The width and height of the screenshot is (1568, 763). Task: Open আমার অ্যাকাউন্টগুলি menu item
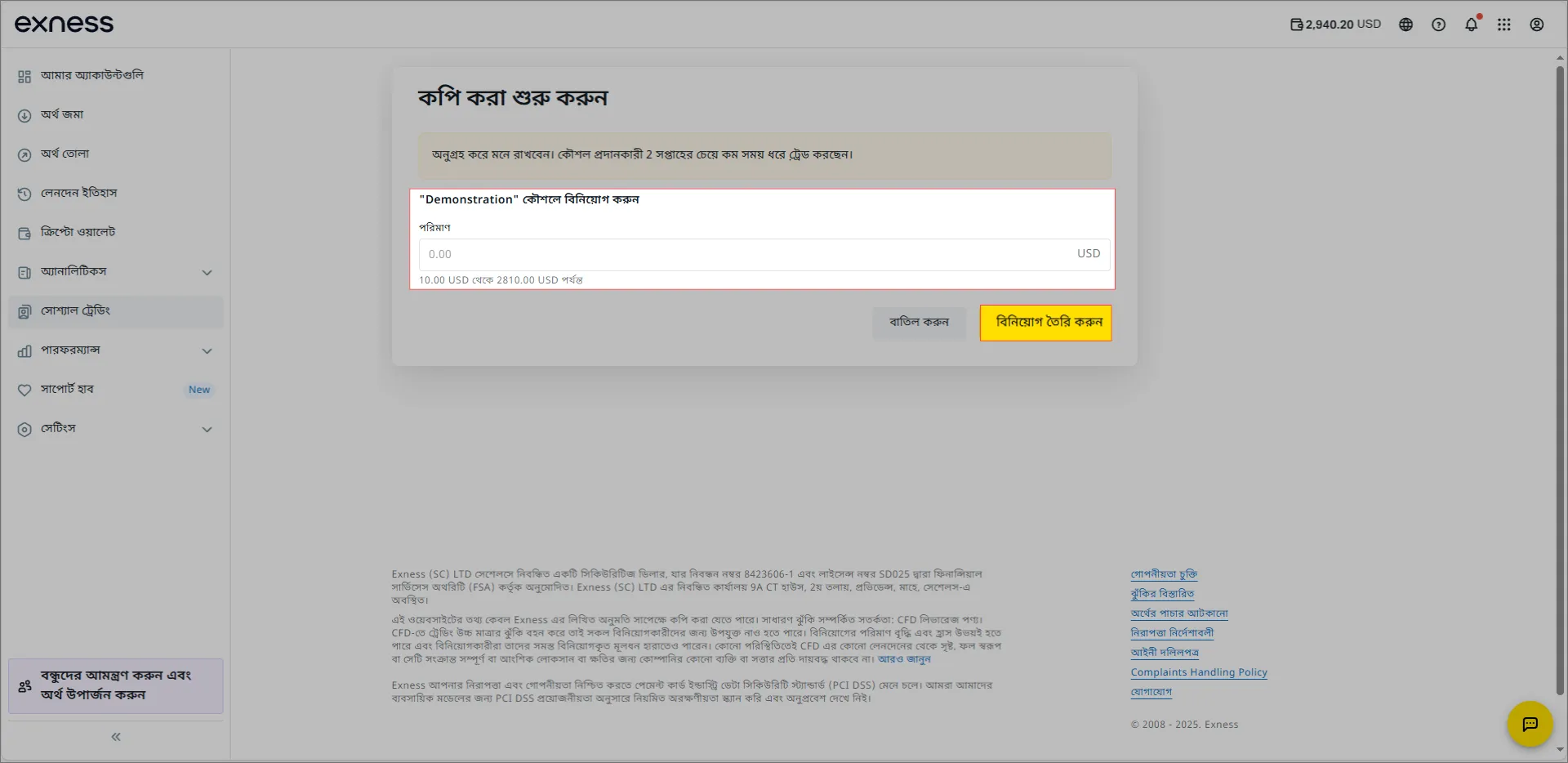(x=115, y=75)
